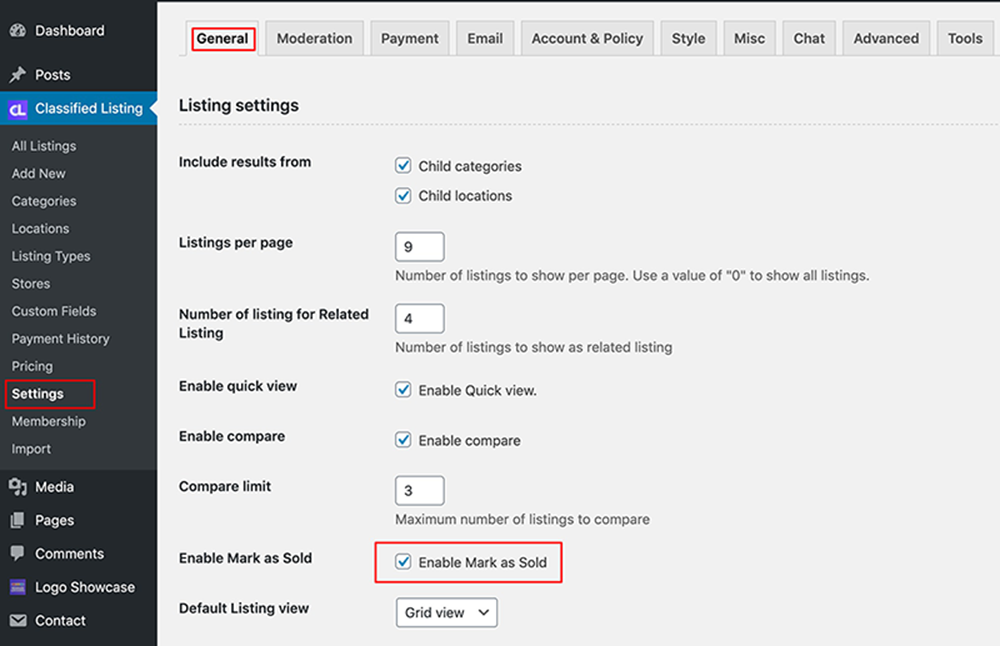Click the "Maximum number of listings to compare" hint
1000x646 pixels.
522,519
